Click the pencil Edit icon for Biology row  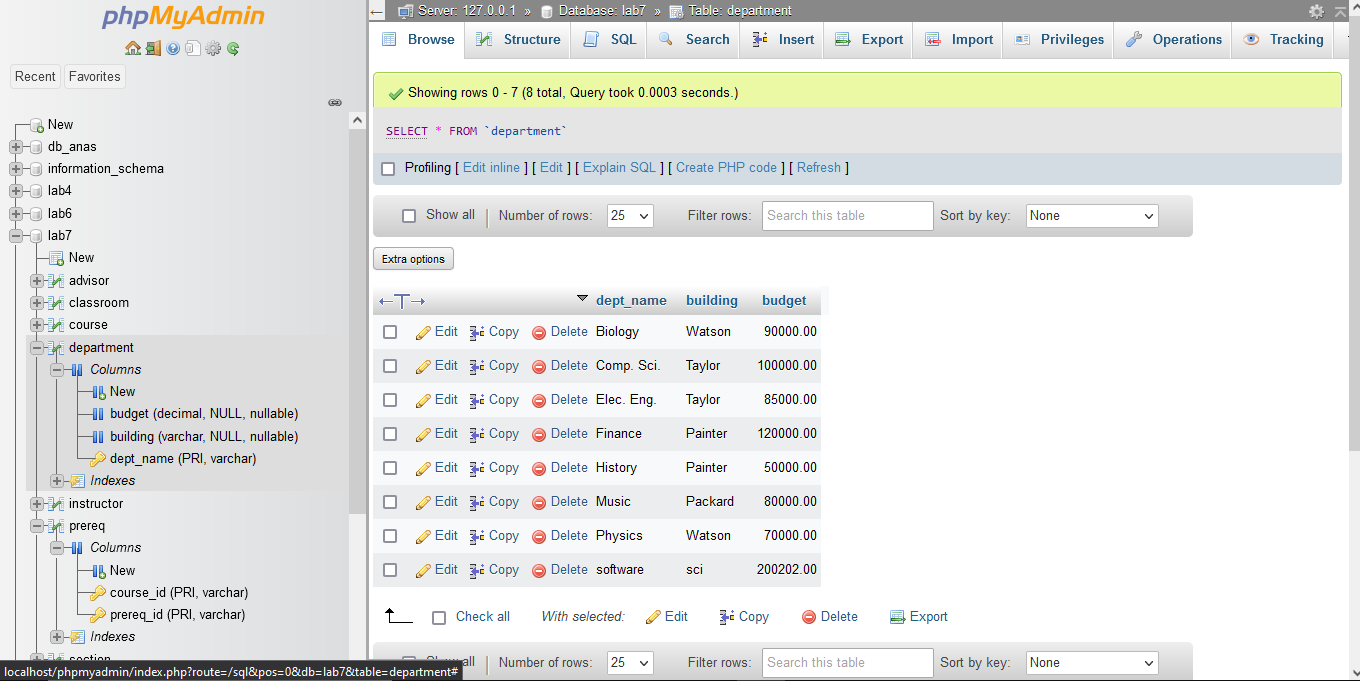[423, 332]
